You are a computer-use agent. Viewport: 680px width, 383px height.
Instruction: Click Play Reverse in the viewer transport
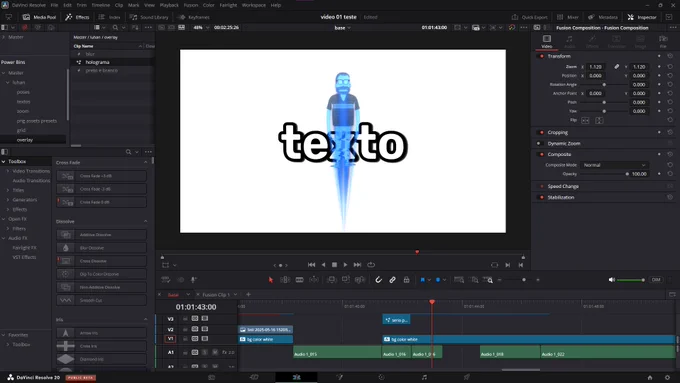coord(323,265)
